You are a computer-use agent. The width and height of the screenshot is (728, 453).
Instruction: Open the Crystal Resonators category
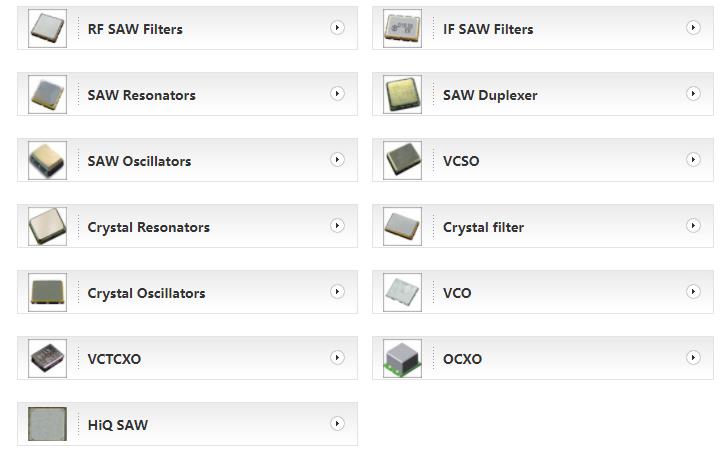point(148,227)
